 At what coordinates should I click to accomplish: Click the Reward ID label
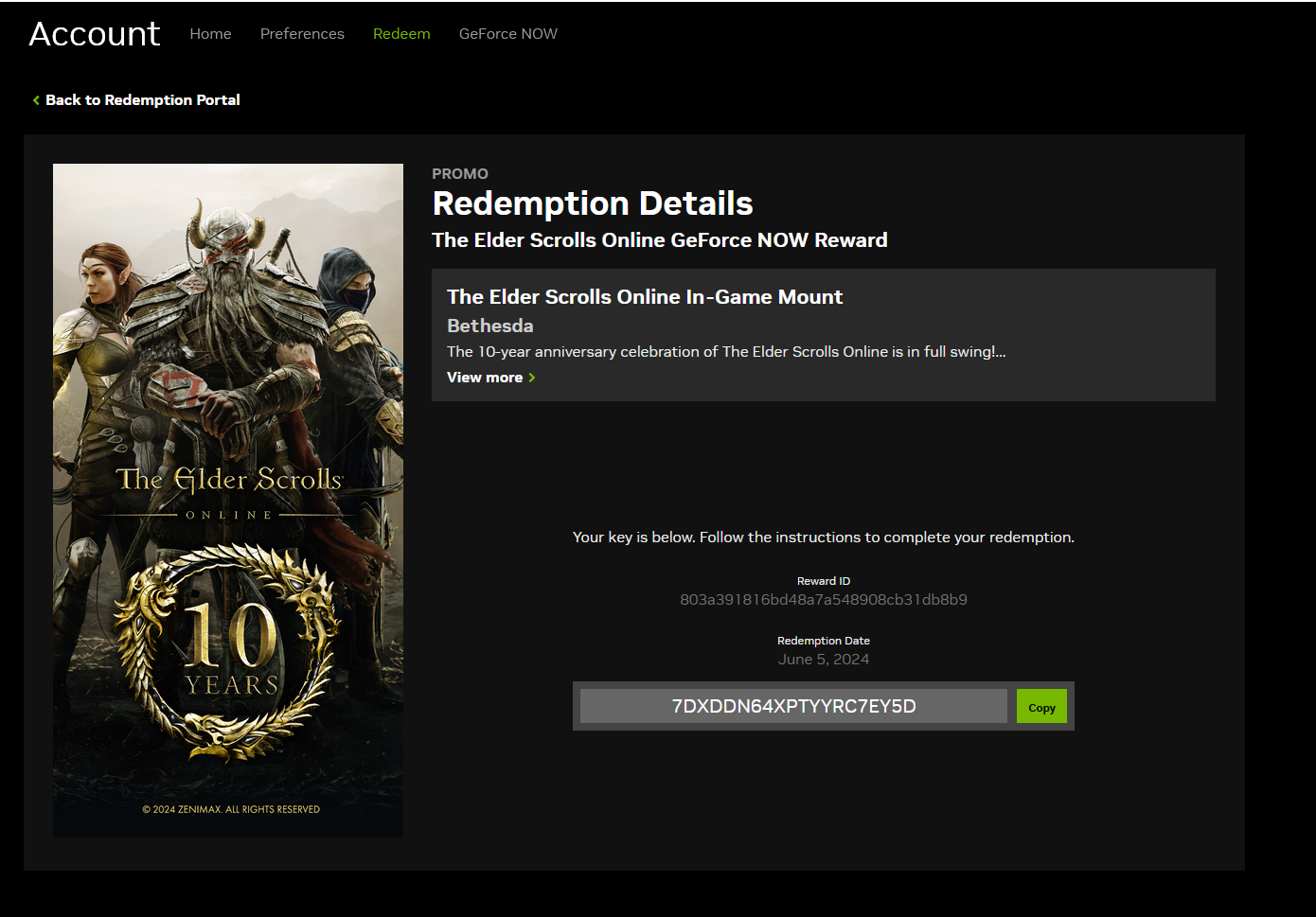824,581
